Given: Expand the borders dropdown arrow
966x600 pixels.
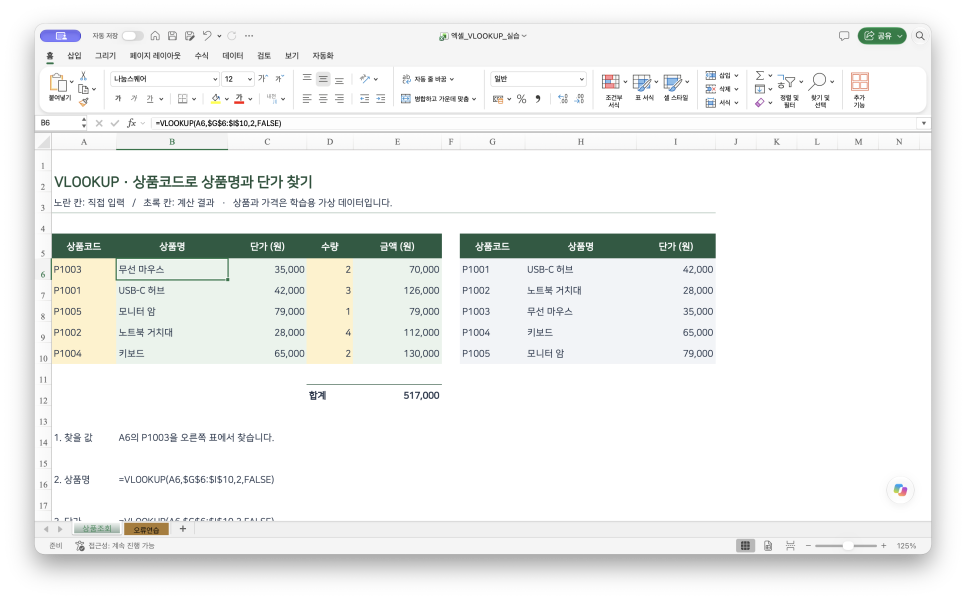Looking at the screenshot, I should (x=194, y=99).
